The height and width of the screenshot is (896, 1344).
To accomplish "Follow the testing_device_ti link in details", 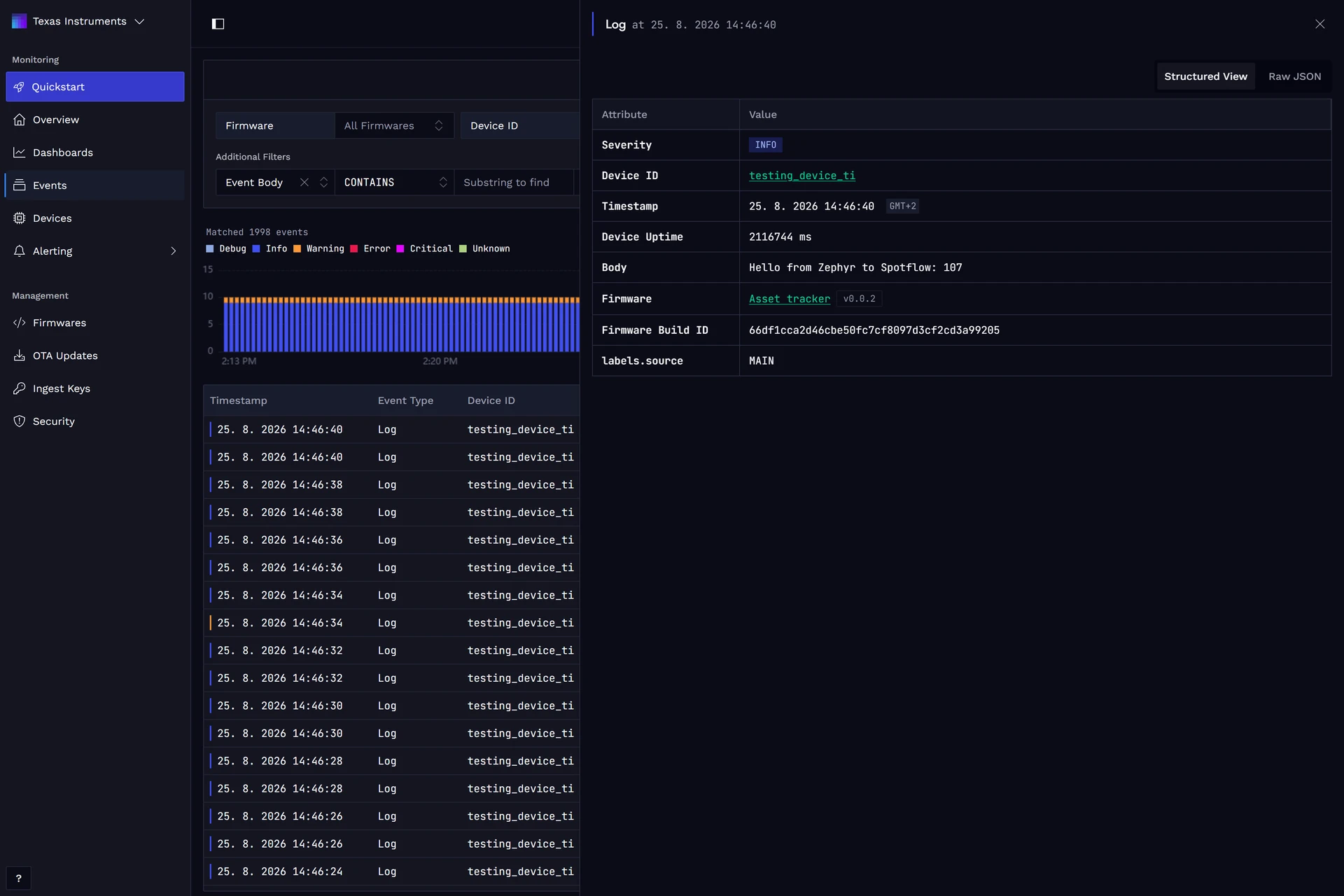I will pos(801,176).
